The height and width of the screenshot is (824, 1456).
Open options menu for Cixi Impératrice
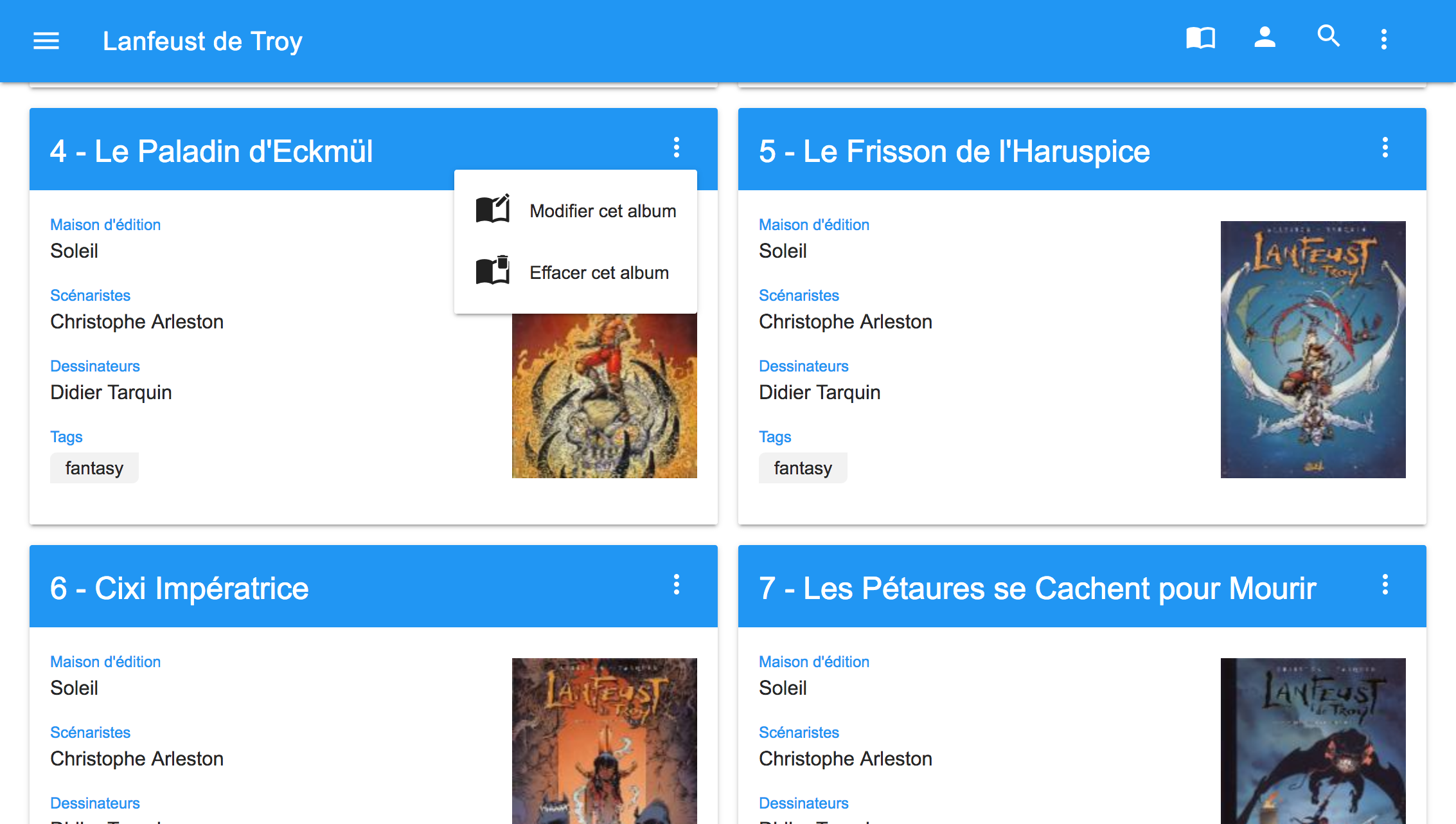tap(677, 585)
